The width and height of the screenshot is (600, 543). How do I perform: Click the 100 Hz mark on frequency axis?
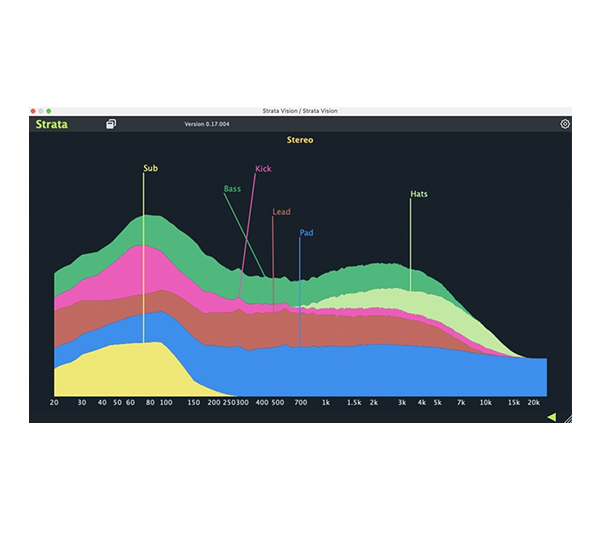[166, 402]
